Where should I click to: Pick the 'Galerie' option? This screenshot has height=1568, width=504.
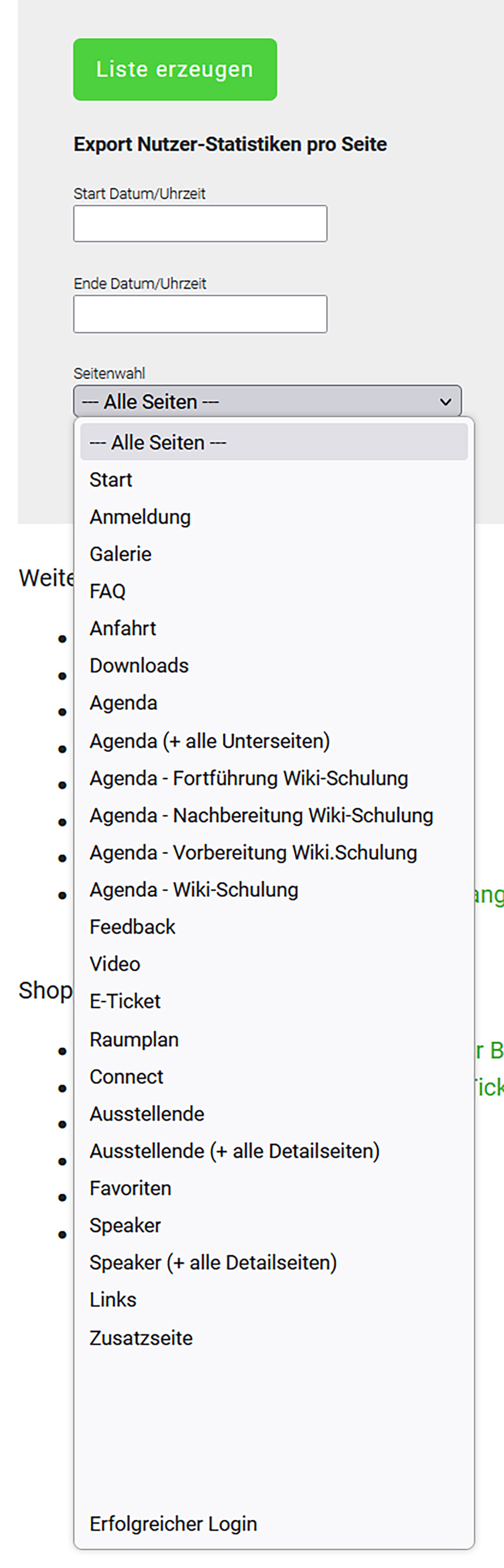coord(120,554)
